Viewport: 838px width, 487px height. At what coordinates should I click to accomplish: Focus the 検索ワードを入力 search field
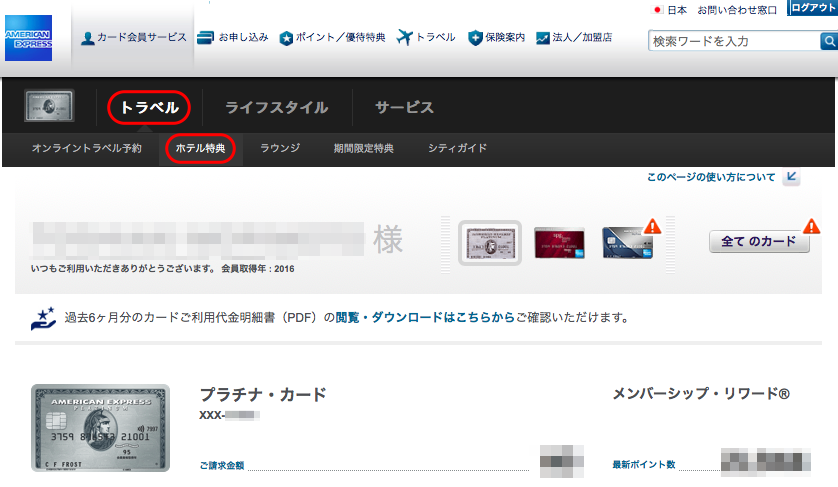[734, 41]
